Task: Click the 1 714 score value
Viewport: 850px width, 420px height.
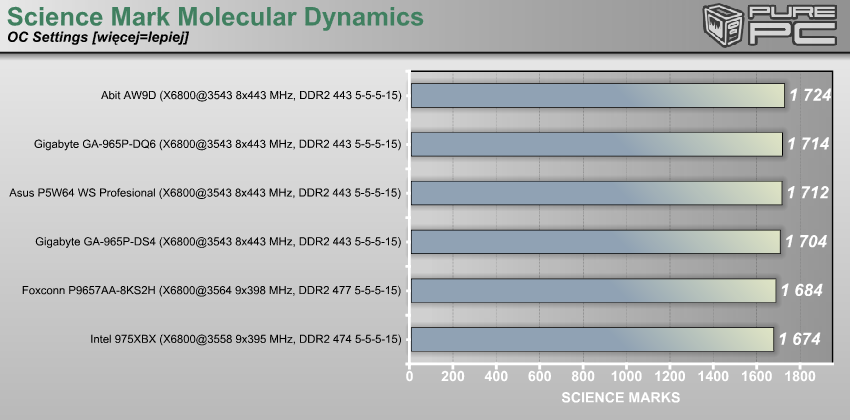Action: [x=808, y=144]
